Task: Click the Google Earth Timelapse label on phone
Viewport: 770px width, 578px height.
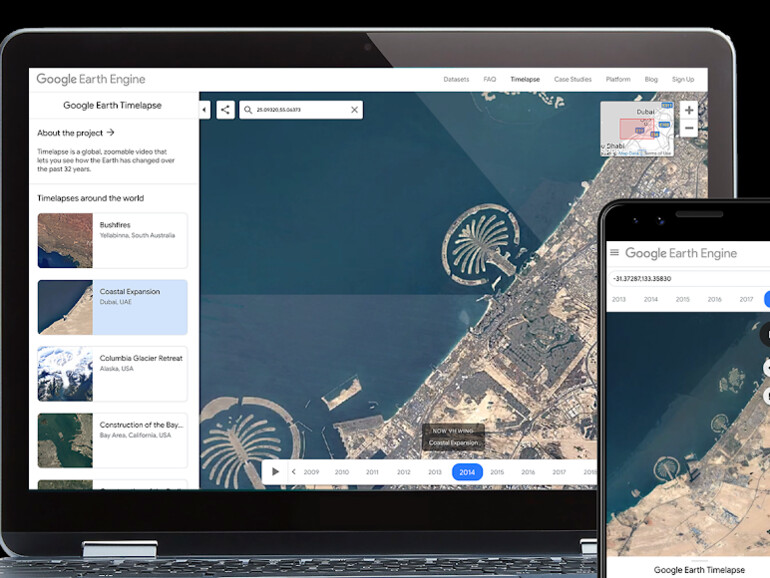Action: pyautogui.click(x=699, y=570)
